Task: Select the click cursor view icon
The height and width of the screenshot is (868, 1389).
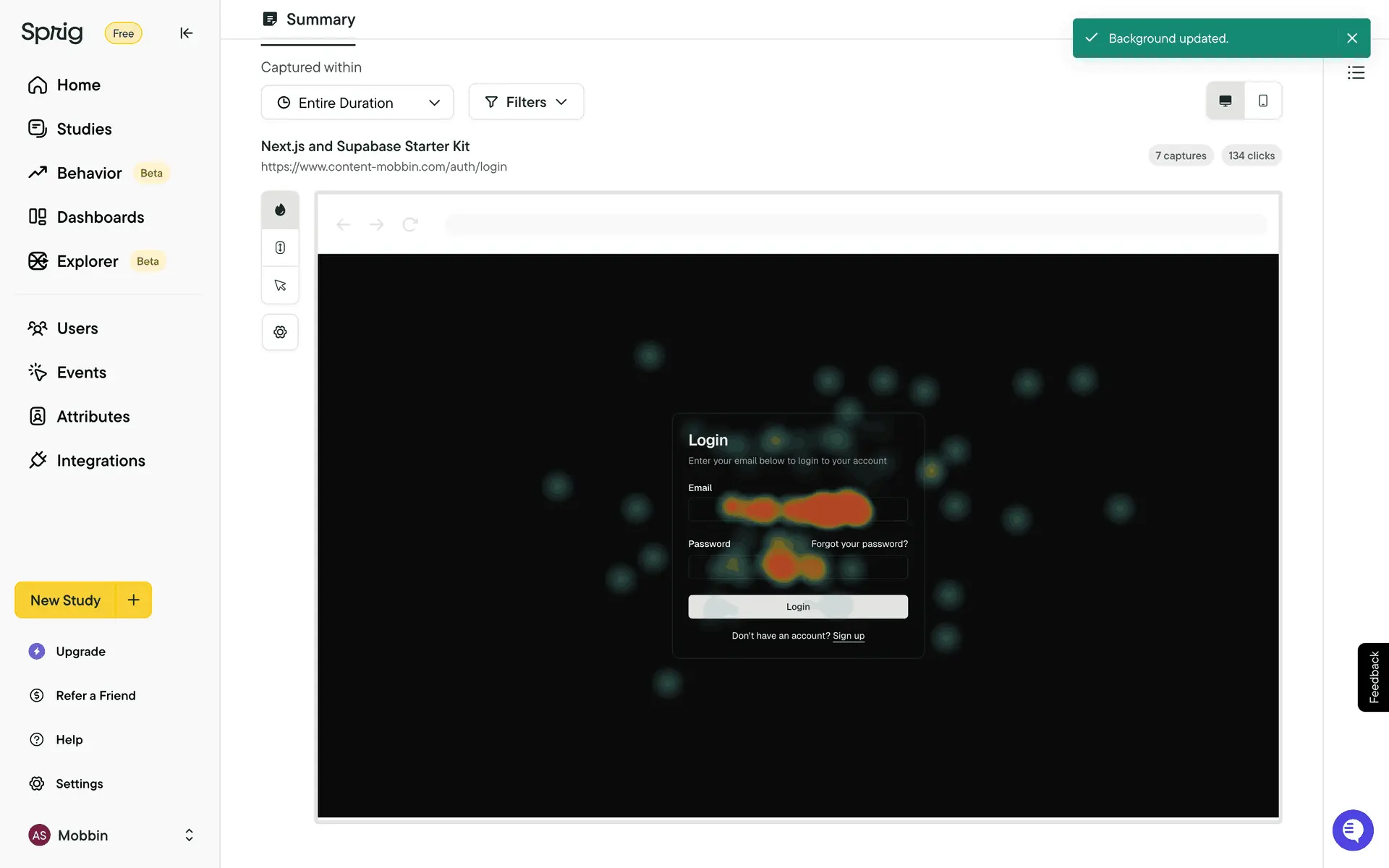Action: (280, 285)
